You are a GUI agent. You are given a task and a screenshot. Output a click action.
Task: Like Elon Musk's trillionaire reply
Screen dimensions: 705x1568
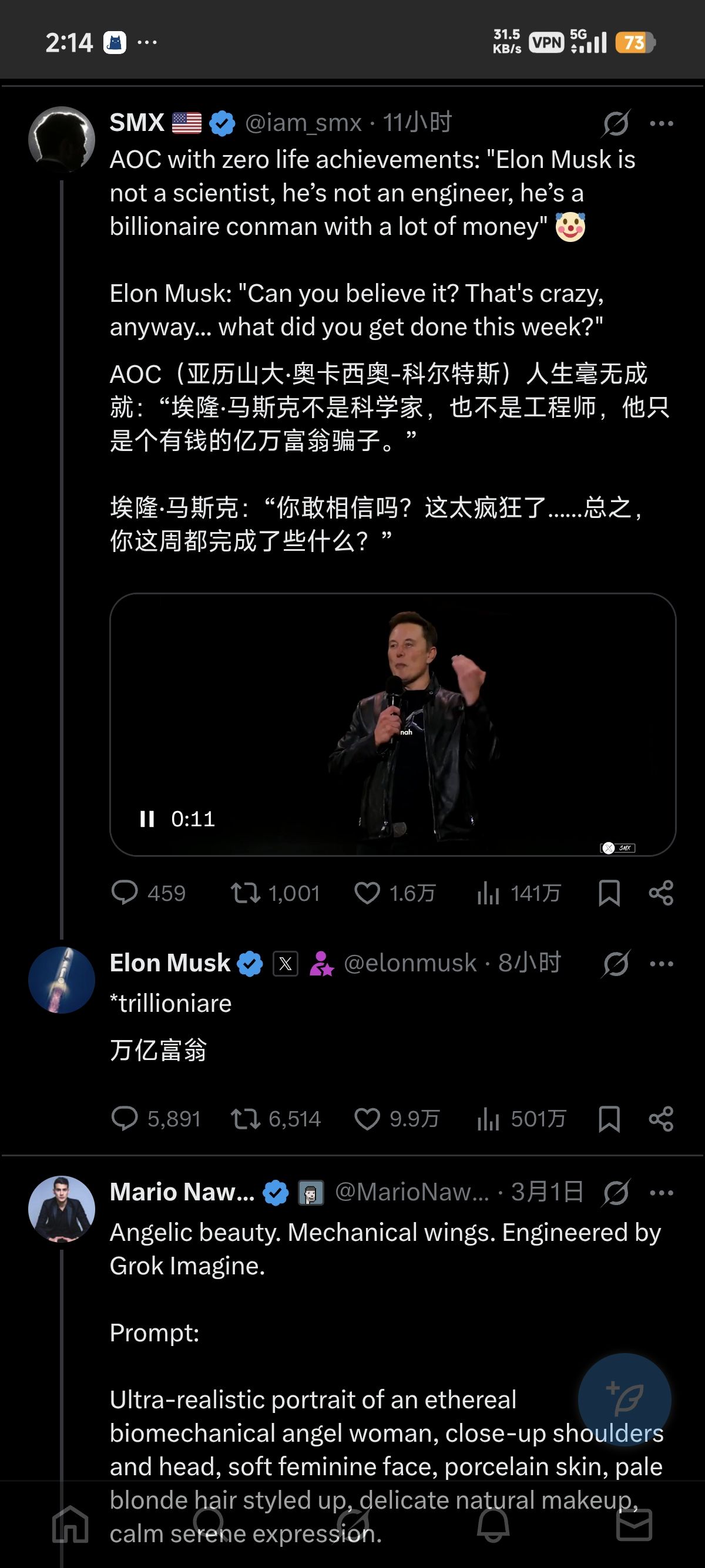coord(367,1119)
